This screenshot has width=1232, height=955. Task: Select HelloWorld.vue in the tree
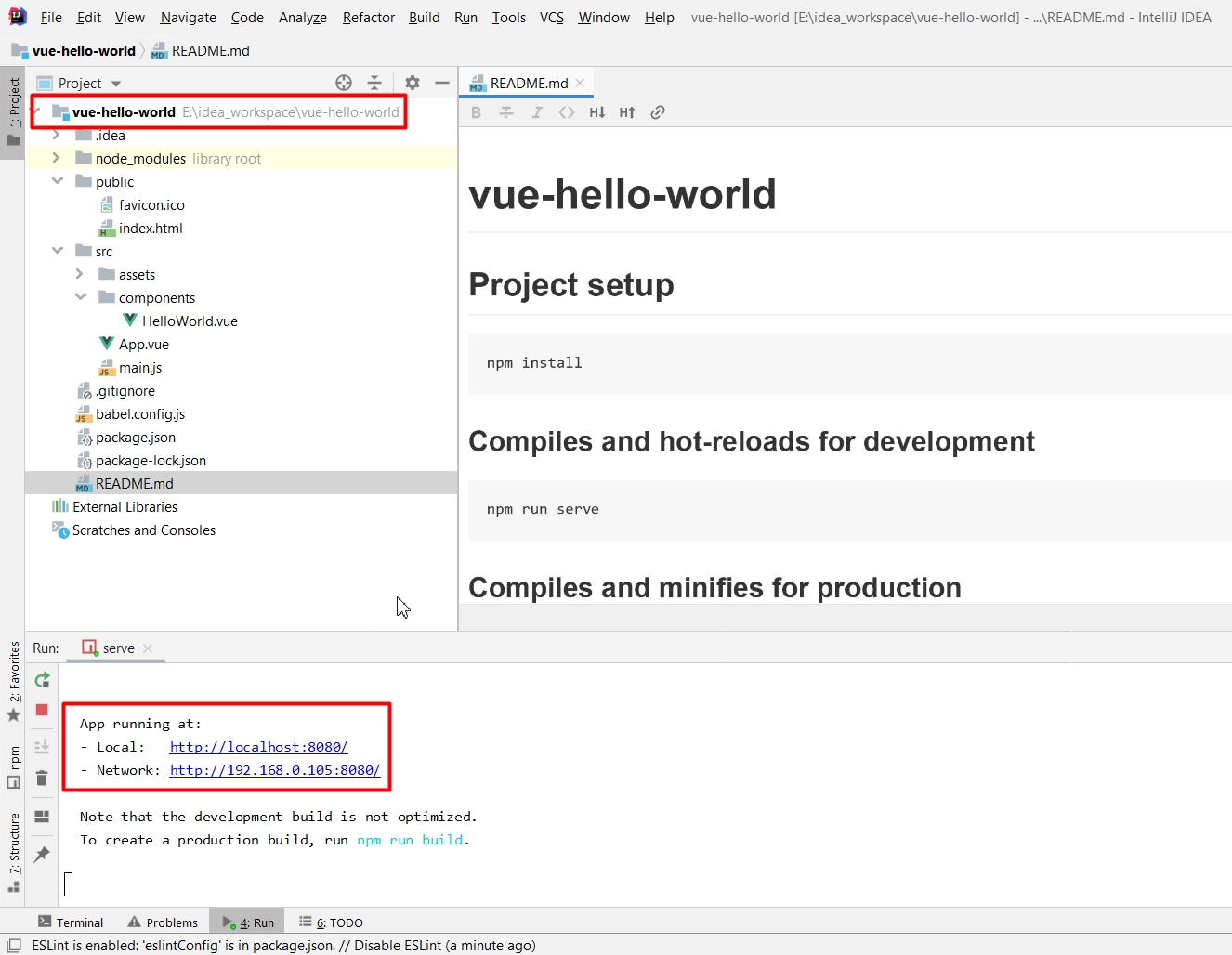pyautogui.click(x=190, y=321)
